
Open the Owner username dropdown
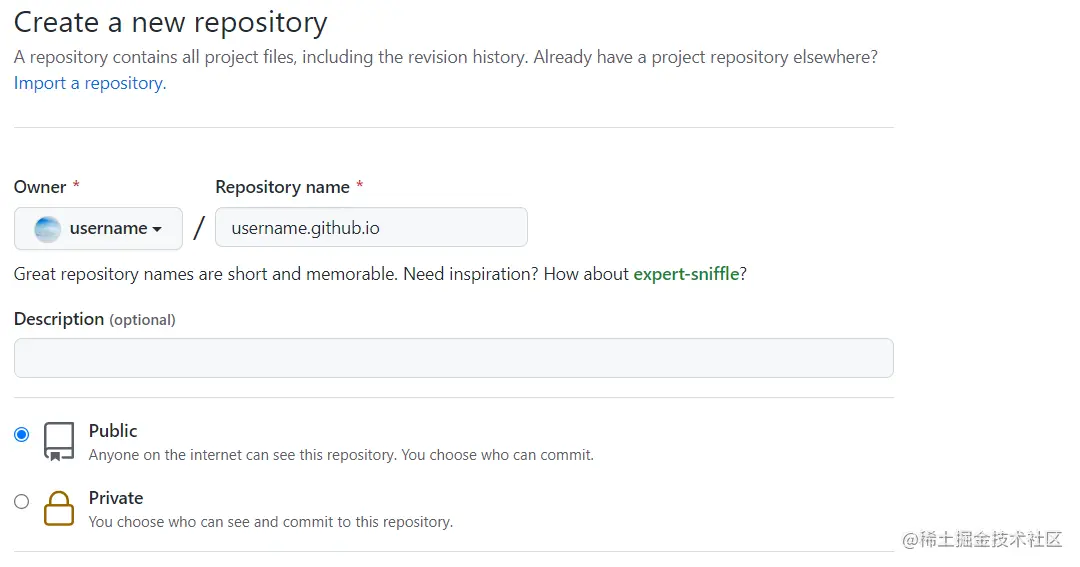pos(98,228)
